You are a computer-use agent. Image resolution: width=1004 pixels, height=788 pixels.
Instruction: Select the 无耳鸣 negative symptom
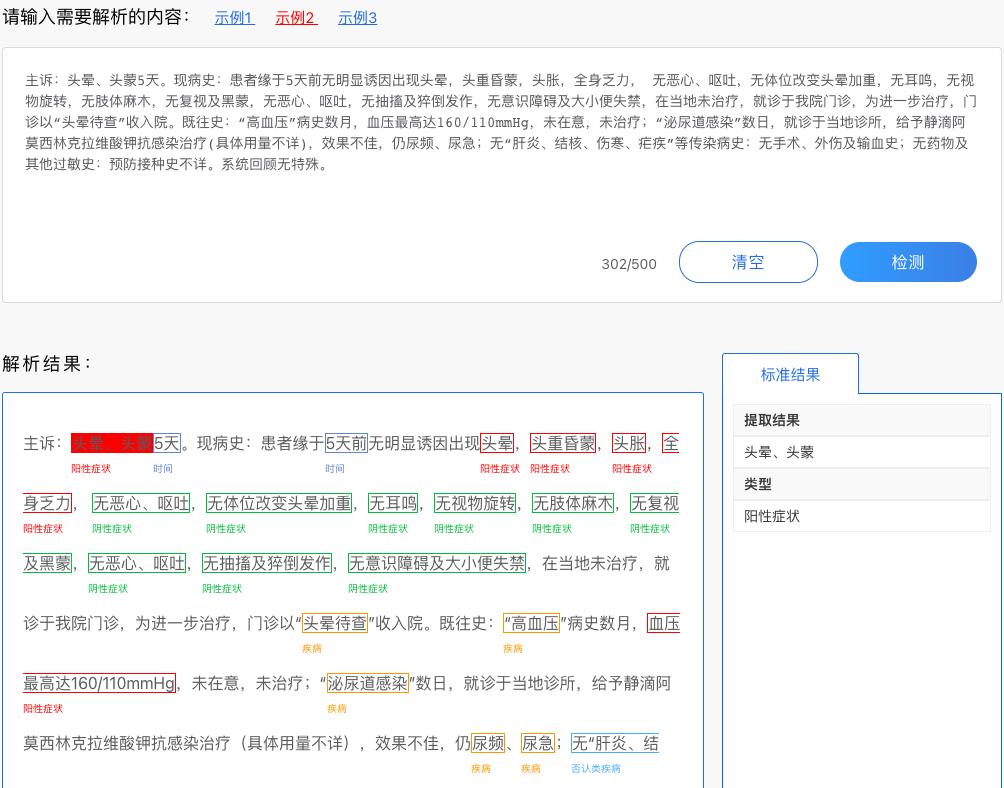[393, 503]
